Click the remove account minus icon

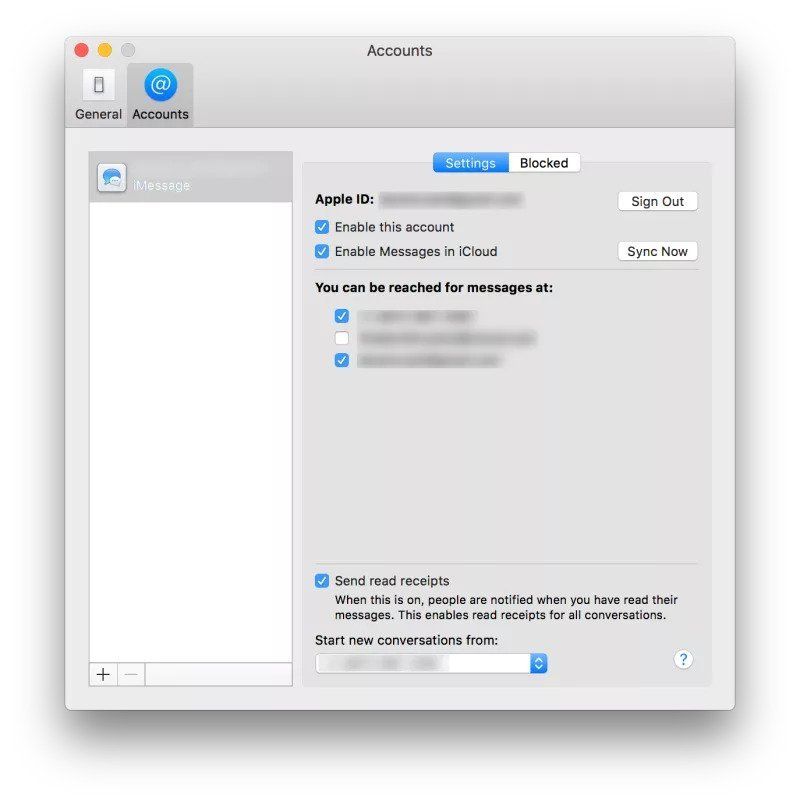[x=131, y=674]
